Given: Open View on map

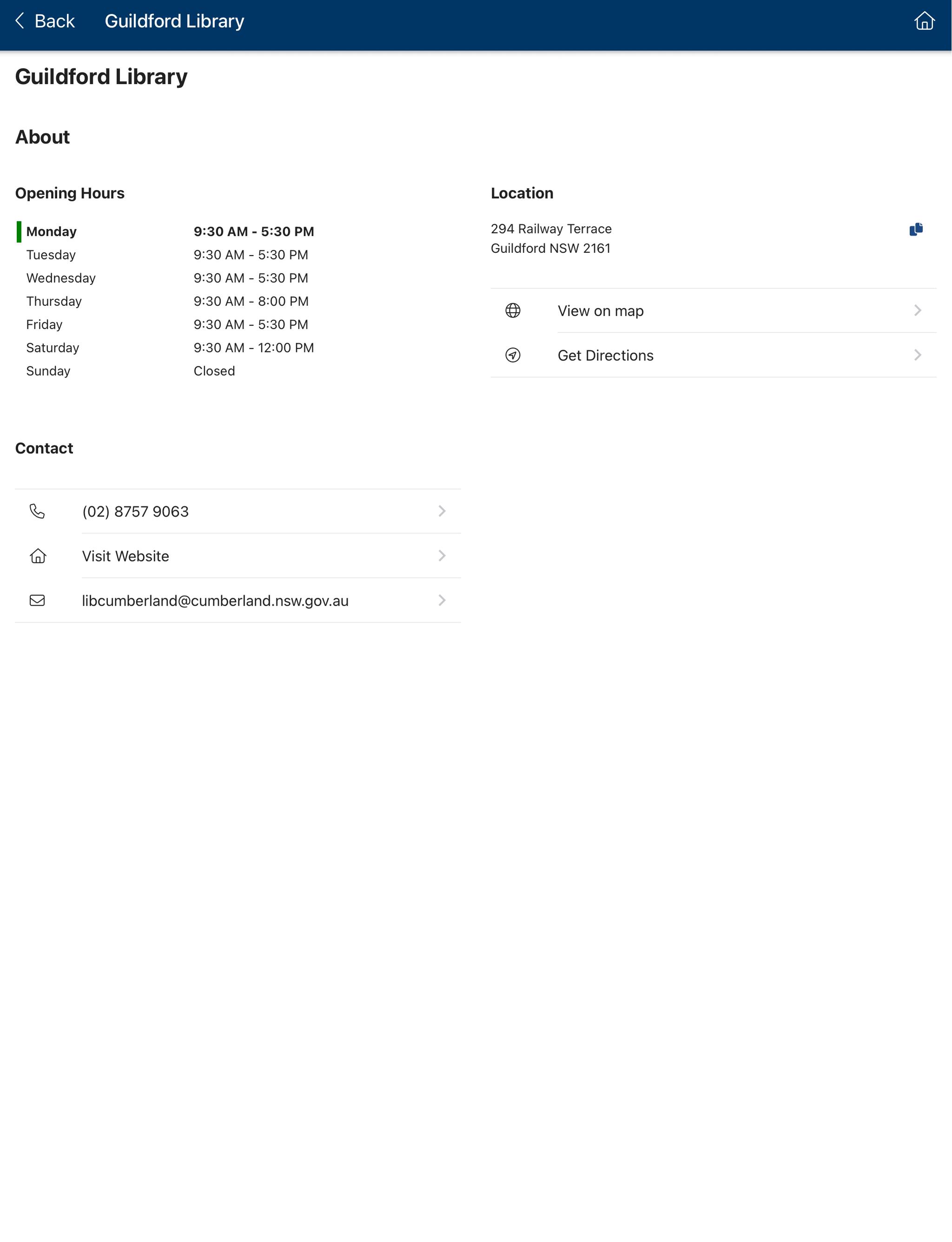Looking at the screenshot, I should [x=714, y=310].
